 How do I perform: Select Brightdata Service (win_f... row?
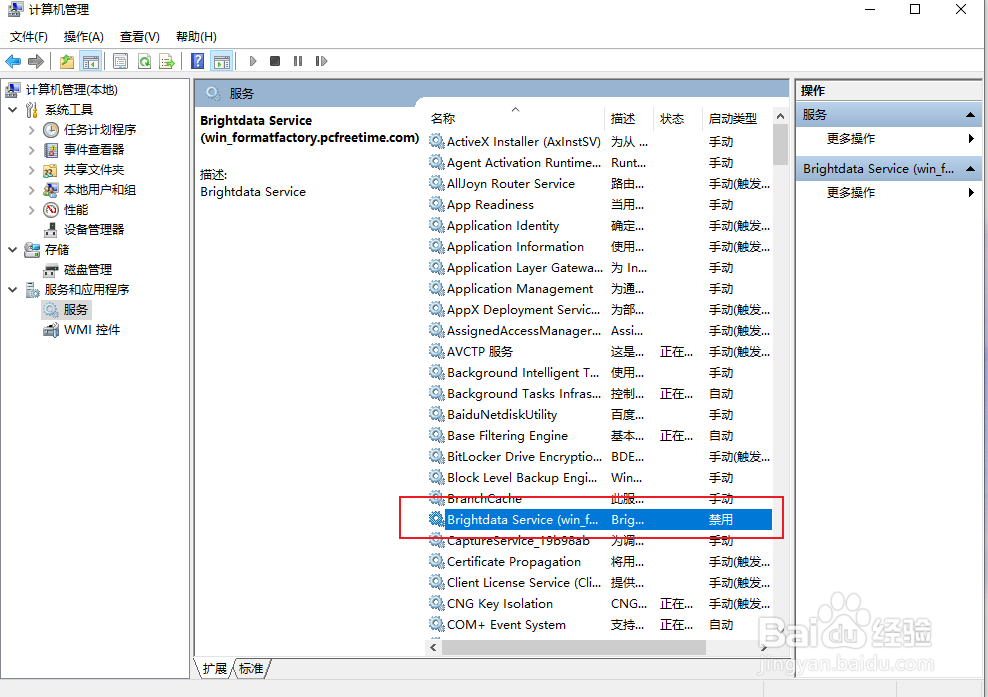[x=599, y=520]
